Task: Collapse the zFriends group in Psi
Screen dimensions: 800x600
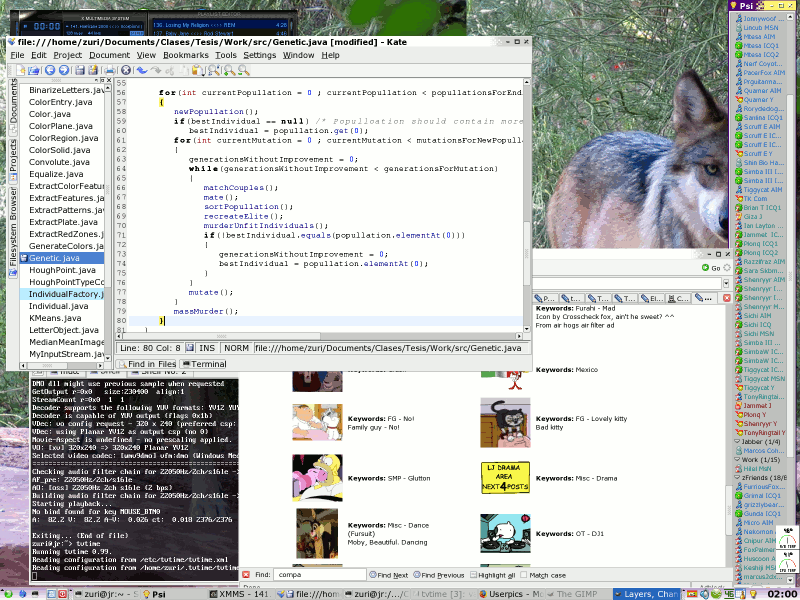Action: [739, 476]
